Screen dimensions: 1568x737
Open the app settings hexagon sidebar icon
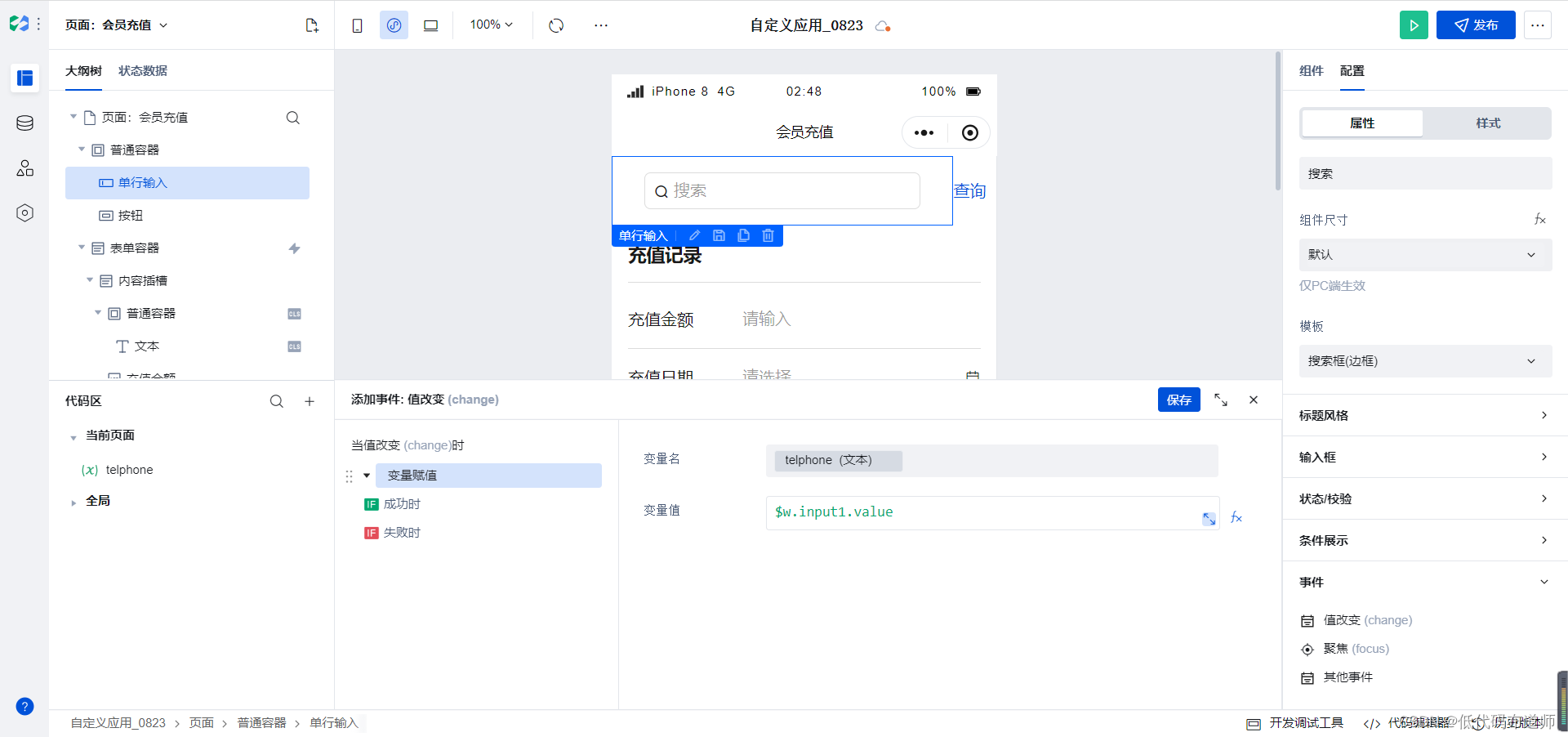point(24,213)
